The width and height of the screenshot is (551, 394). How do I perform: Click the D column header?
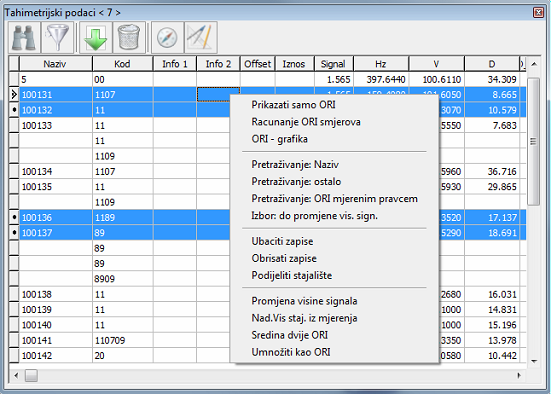492,64
